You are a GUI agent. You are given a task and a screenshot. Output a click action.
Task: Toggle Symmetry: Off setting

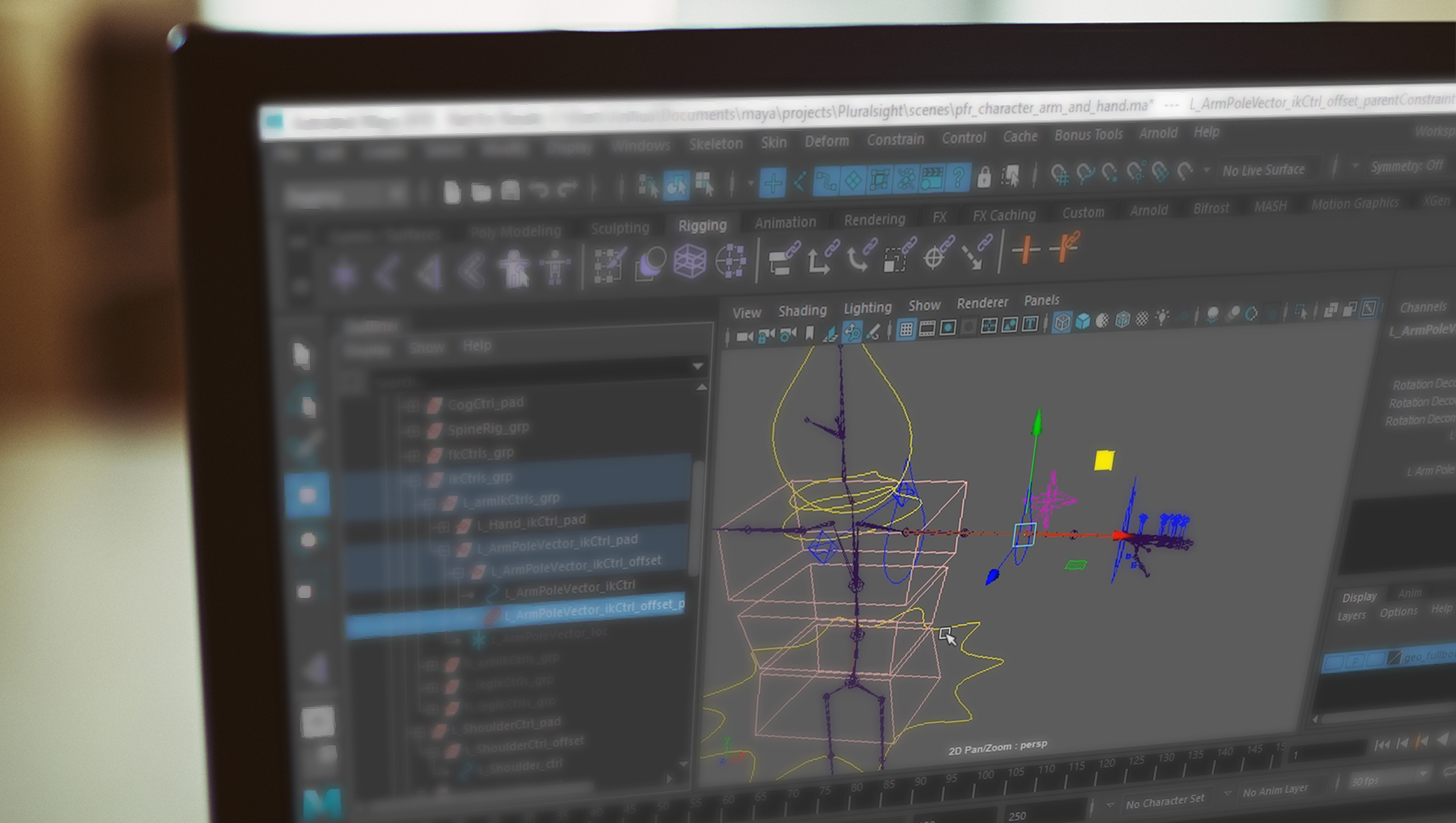[1406, 166]
